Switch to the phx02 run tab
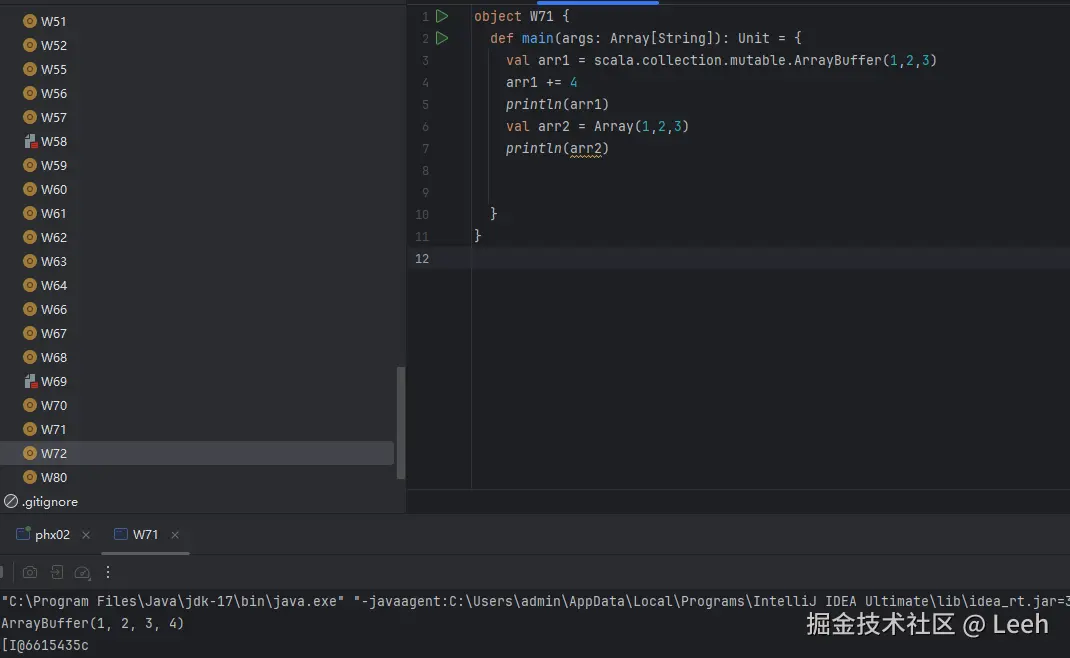The image size is (1070, 658). 53,534
